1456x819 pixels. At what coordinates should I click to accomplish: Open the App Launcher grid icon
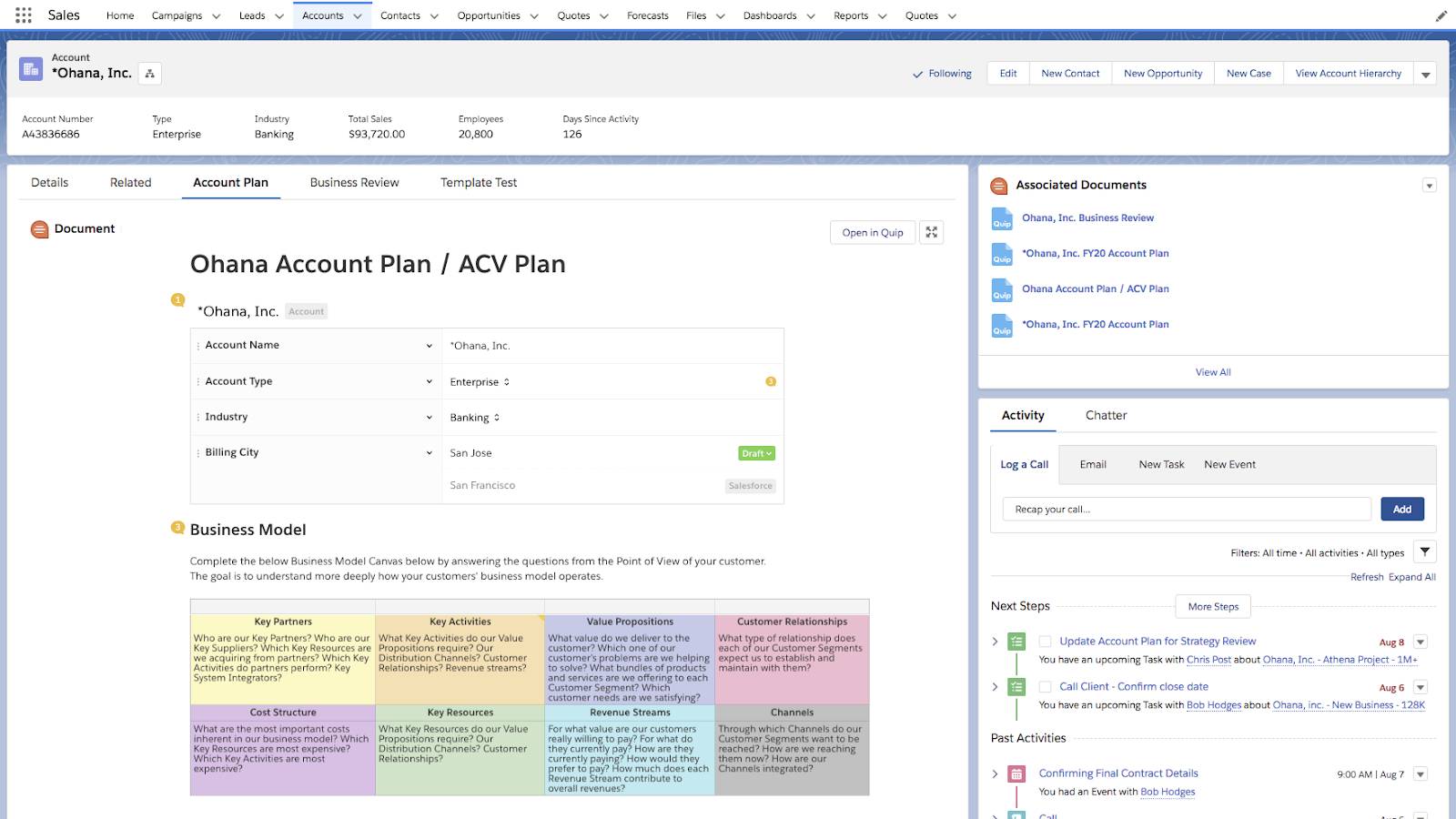pos(24,15)
